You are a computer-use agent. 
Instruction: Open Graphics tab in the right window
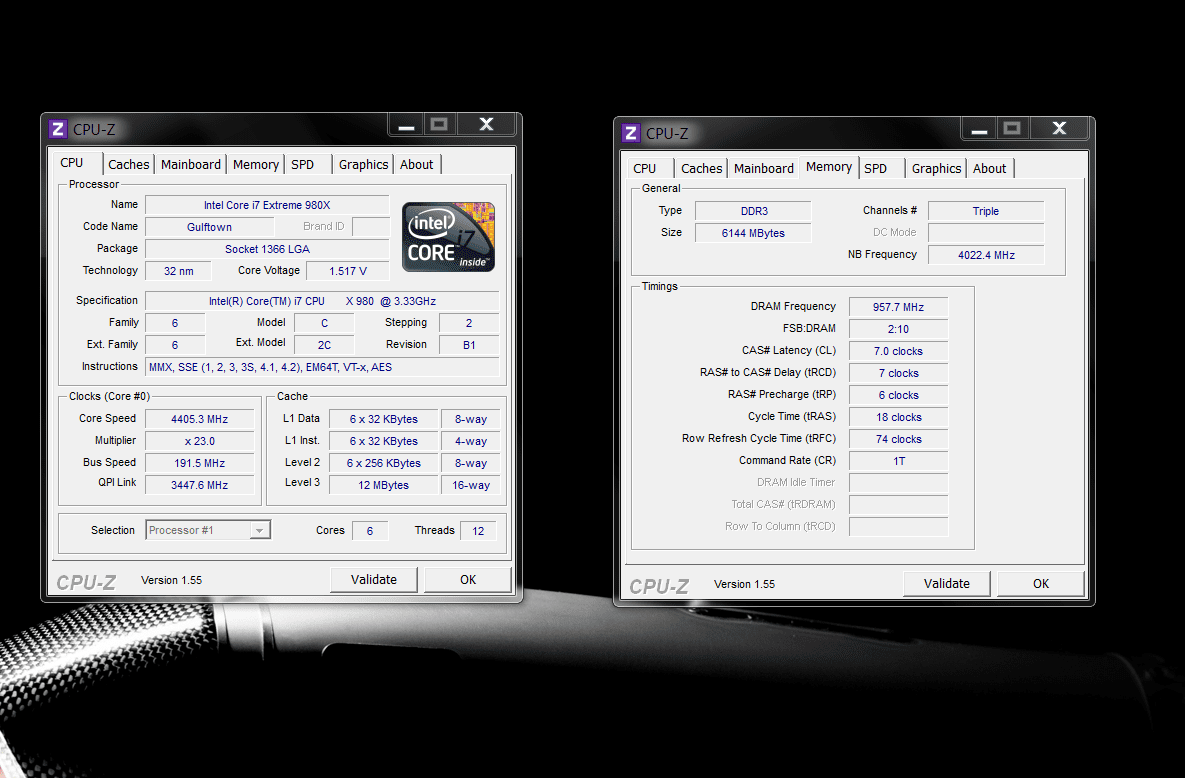[936, 169]
